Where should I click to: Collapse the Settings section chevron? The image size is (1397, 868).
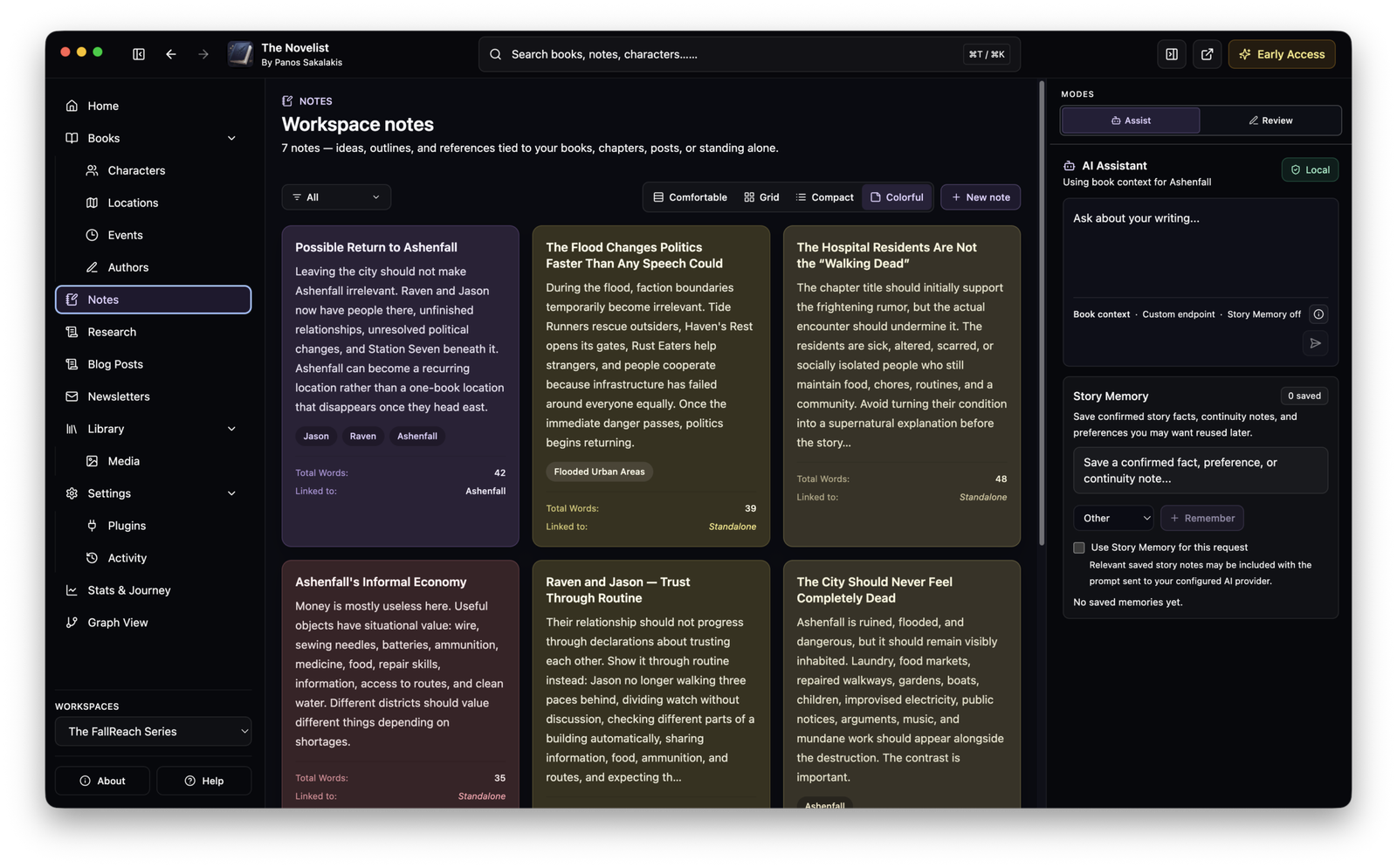pyautogui.click(x=231, y=493)
